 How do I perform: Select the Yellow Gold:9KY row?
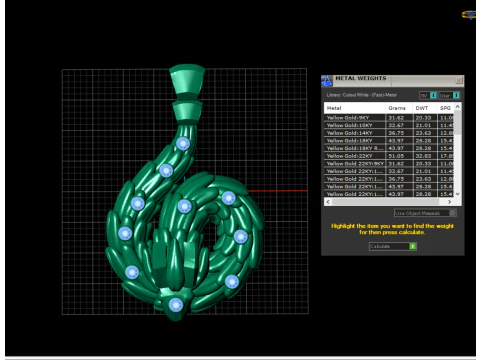click(389, 118)
